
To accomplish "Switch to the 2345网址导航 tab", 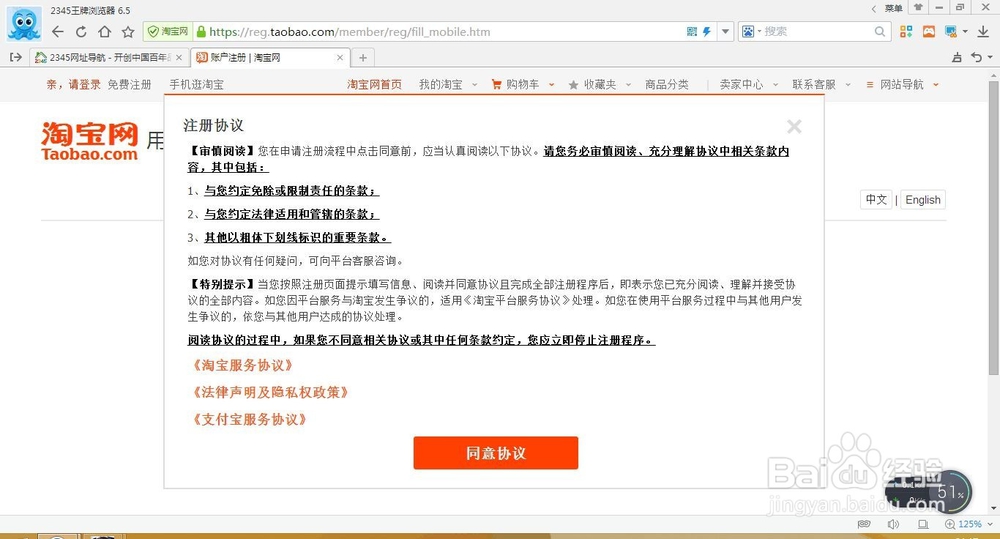I will pos(108,57).
